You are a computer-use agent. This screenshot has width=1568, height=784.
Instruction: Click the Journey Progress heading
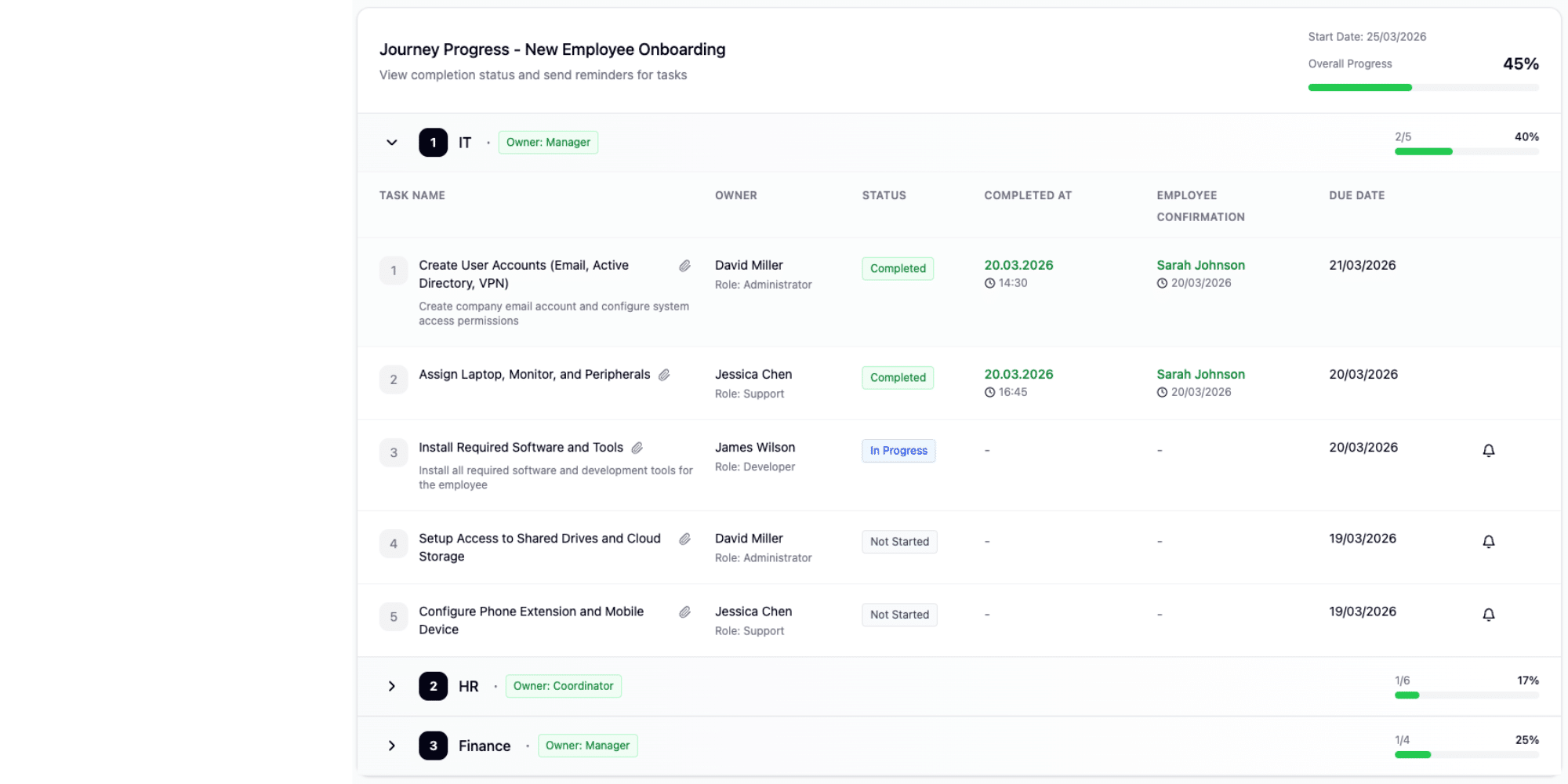coord(552,49)
